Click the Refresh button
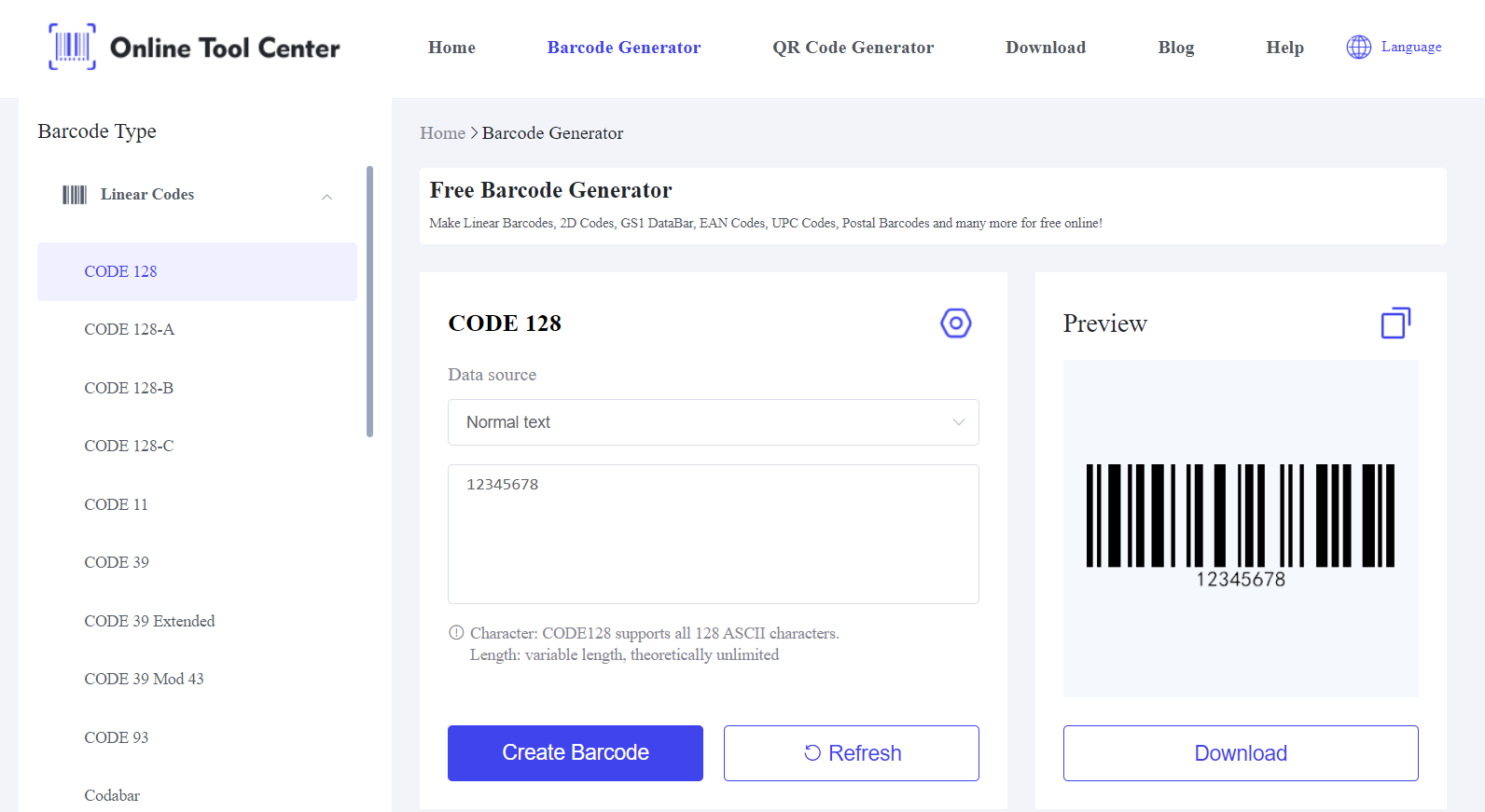This screenshot has height=812, width=1485. pyautogui.click(x=852, y=753)
